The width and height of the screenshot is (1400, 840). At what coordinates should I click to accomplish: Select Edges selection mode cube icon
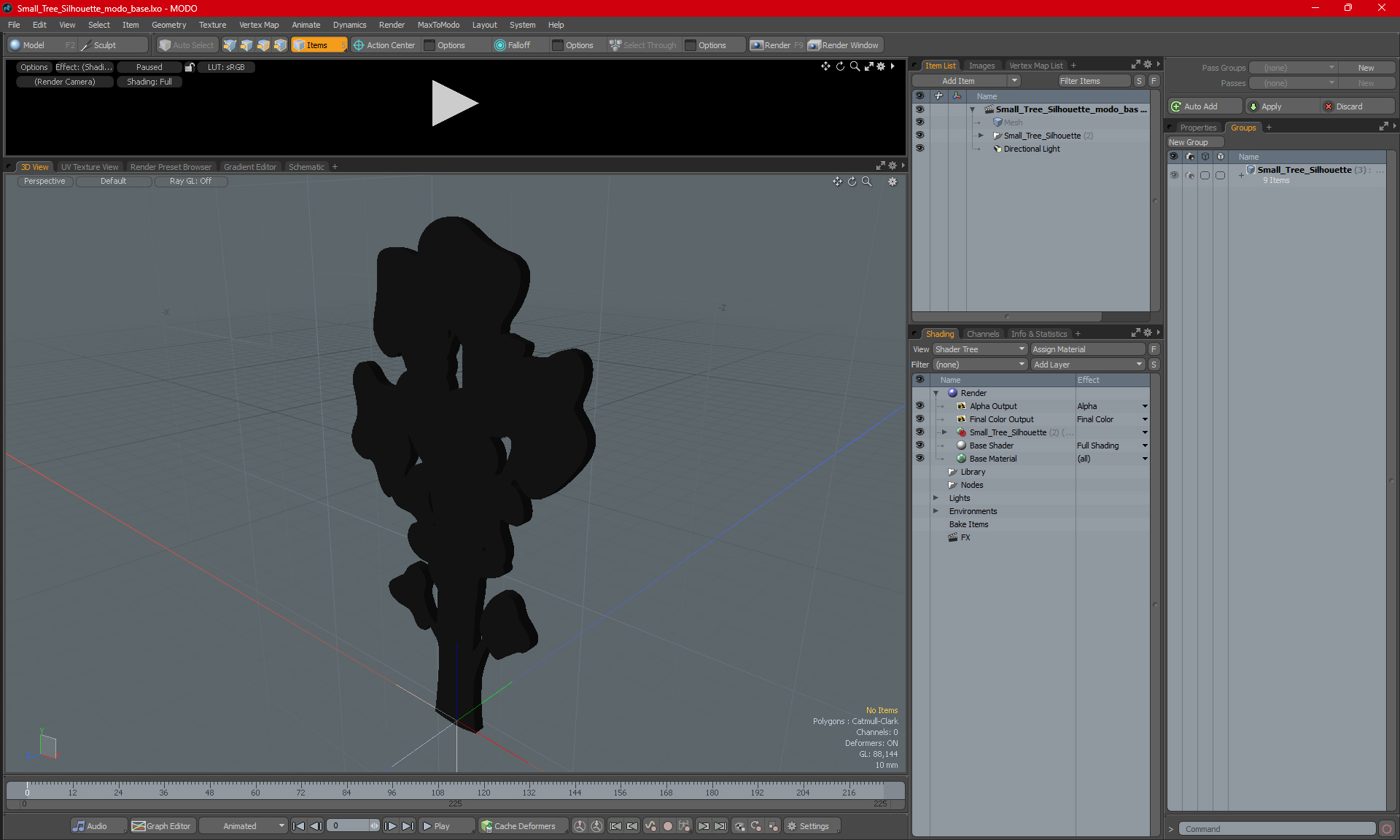(x=246, y=45)
